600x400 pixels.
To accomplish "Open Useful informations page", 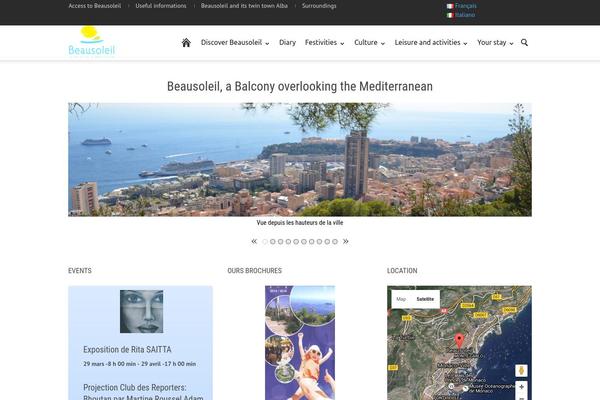I will pyautogui.click(x=161, y=6).
